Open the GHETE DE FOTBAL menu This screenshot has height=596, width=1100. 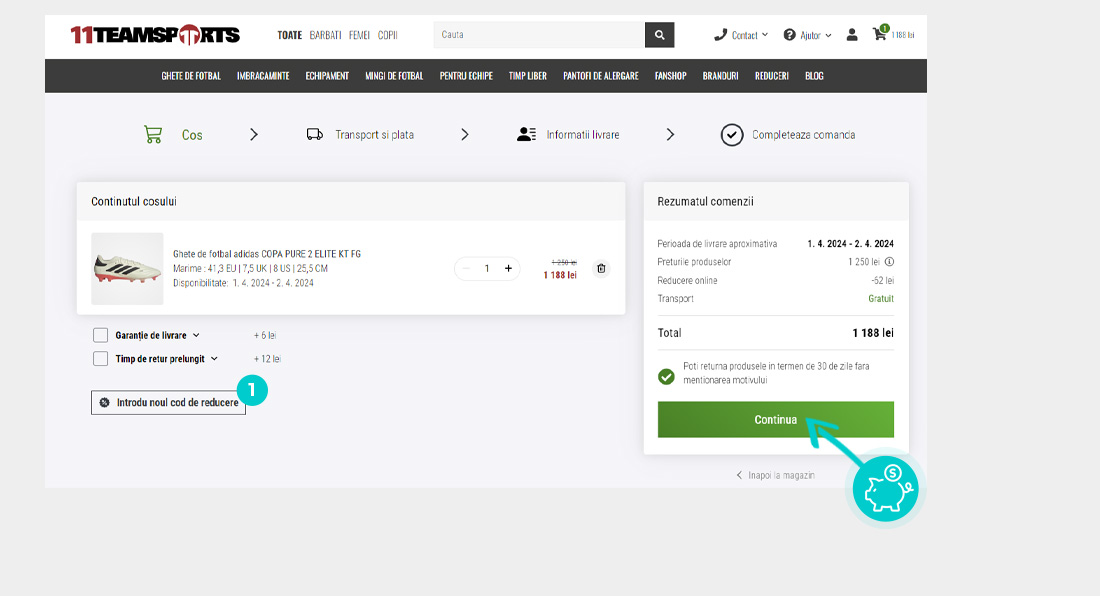(x=191, y=76)
